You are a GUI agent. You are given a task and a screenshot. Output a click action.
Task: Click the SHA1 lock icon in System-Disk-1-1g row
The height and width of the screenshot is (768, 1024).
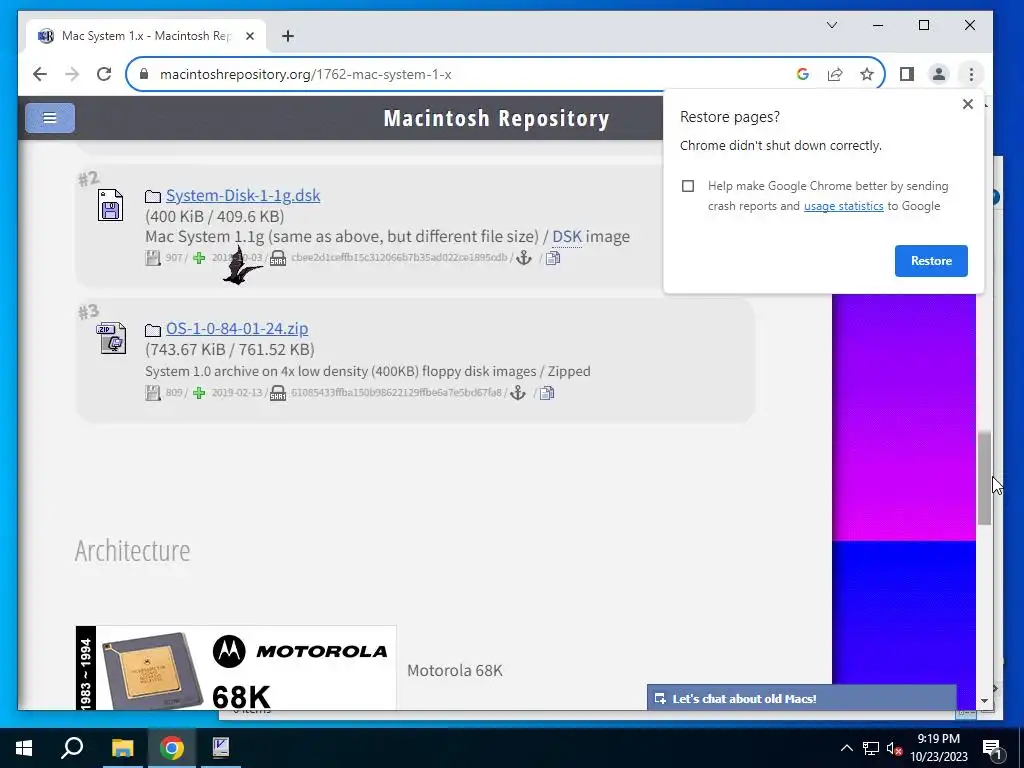pos(278,258)
